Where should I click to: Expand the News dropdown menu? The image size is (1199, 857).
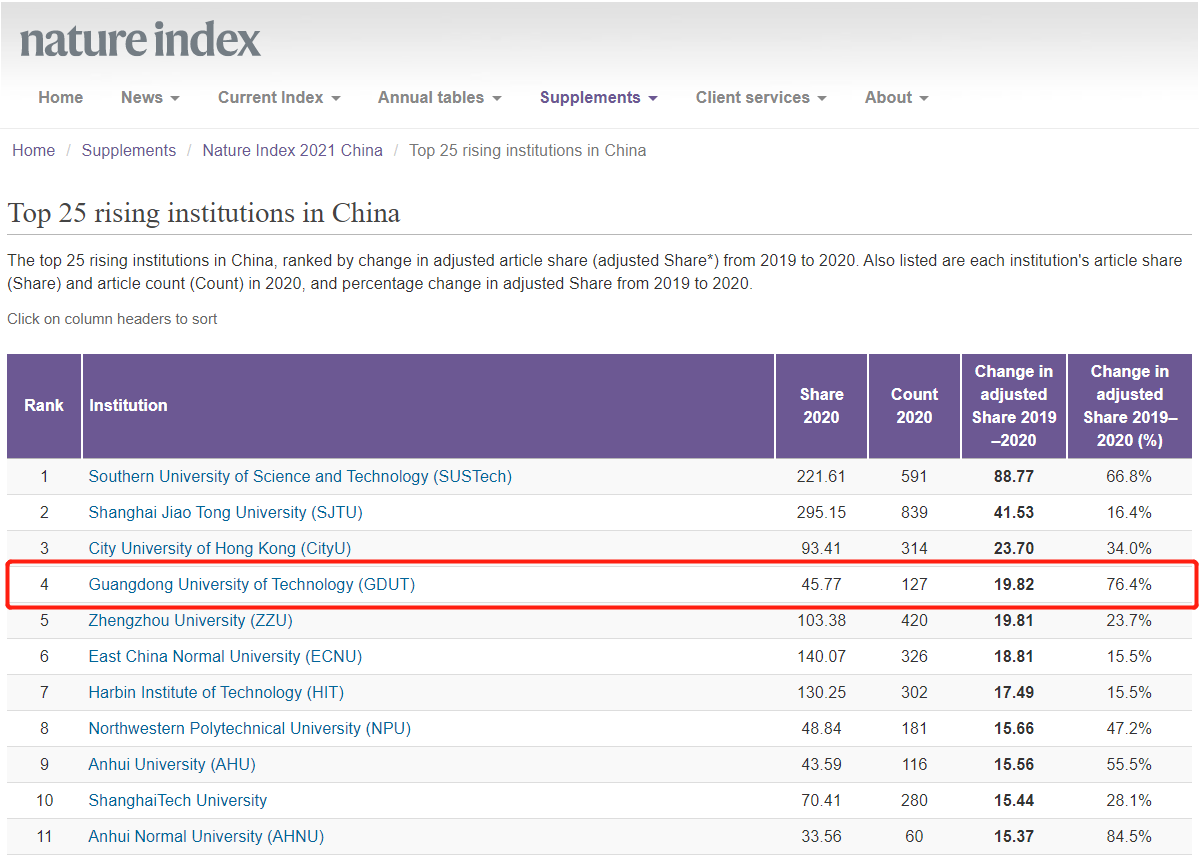[150, 98]
